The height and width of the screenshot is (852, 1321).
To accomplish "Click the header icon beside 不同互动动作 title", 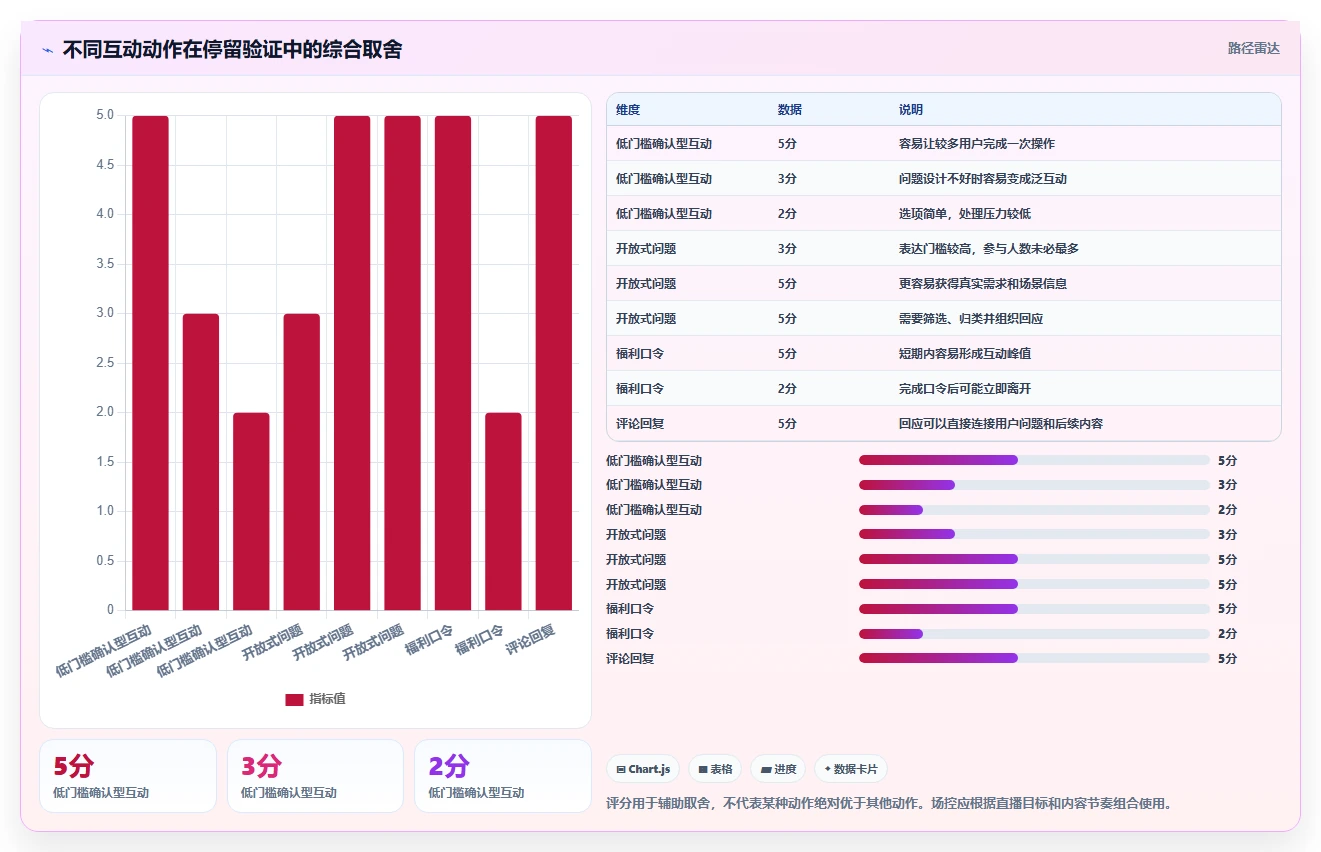I will coord(48,50).
